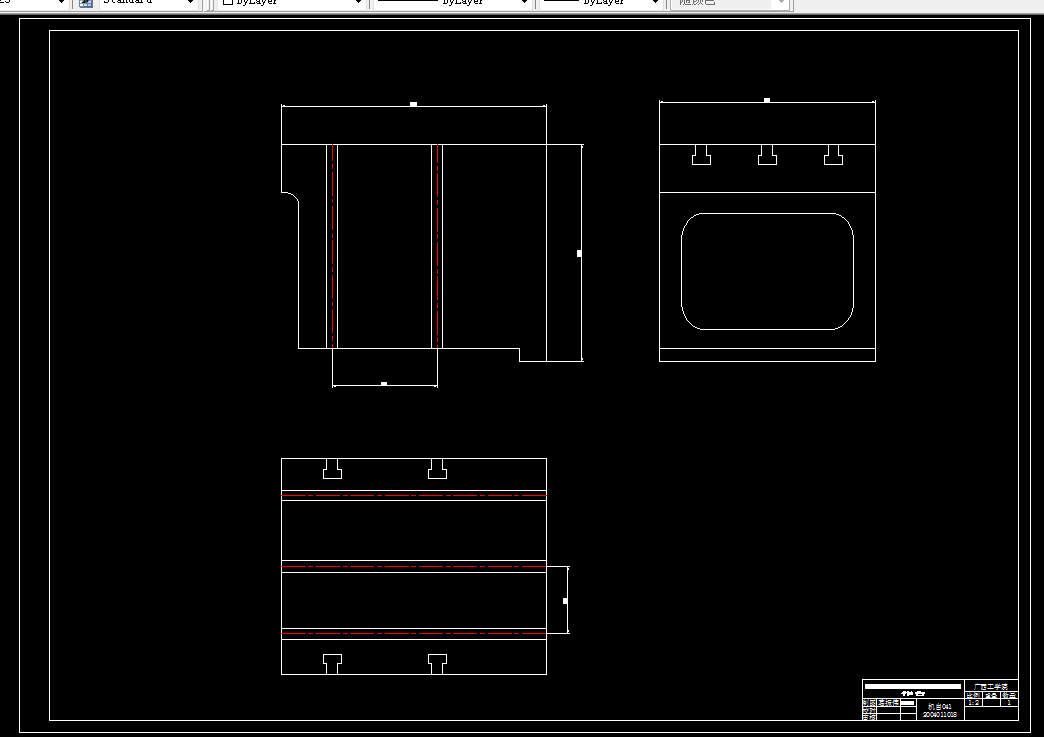
Task: Select lowest red centerline in bottom view
Action: coord(413,634)
